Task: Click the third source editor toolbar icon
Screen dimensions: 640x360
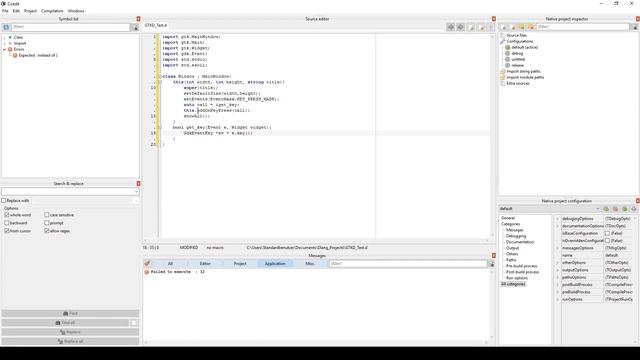Action: click(471, 27)
